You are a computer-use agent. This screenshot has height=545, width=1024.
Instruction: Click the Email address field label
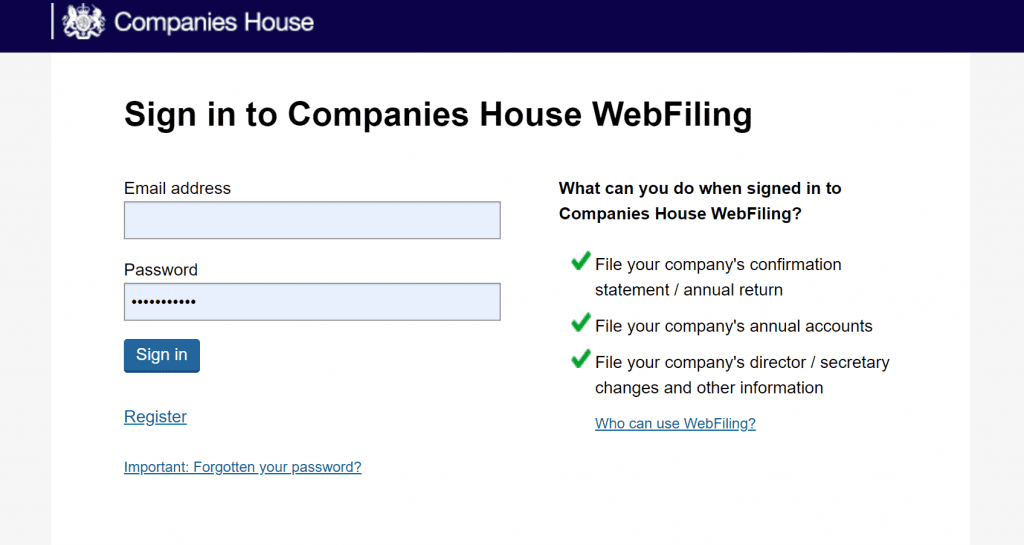pos(177,188)
